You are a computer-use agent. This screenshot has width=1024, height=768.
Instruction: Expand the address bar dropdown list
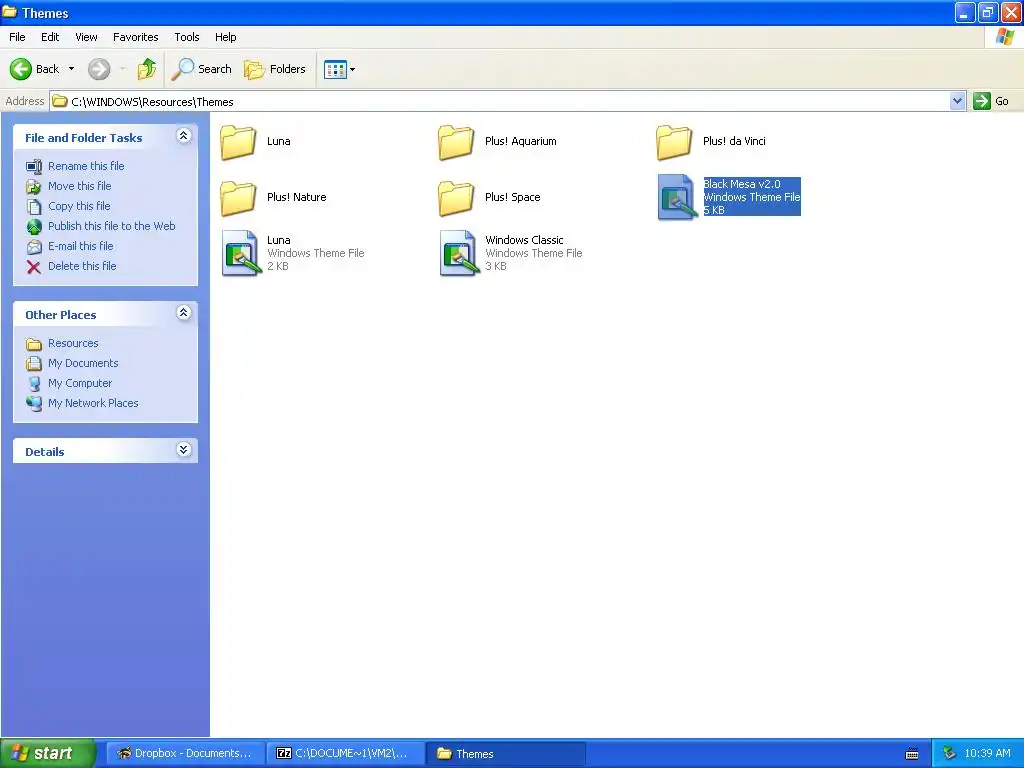coord(957,101)
